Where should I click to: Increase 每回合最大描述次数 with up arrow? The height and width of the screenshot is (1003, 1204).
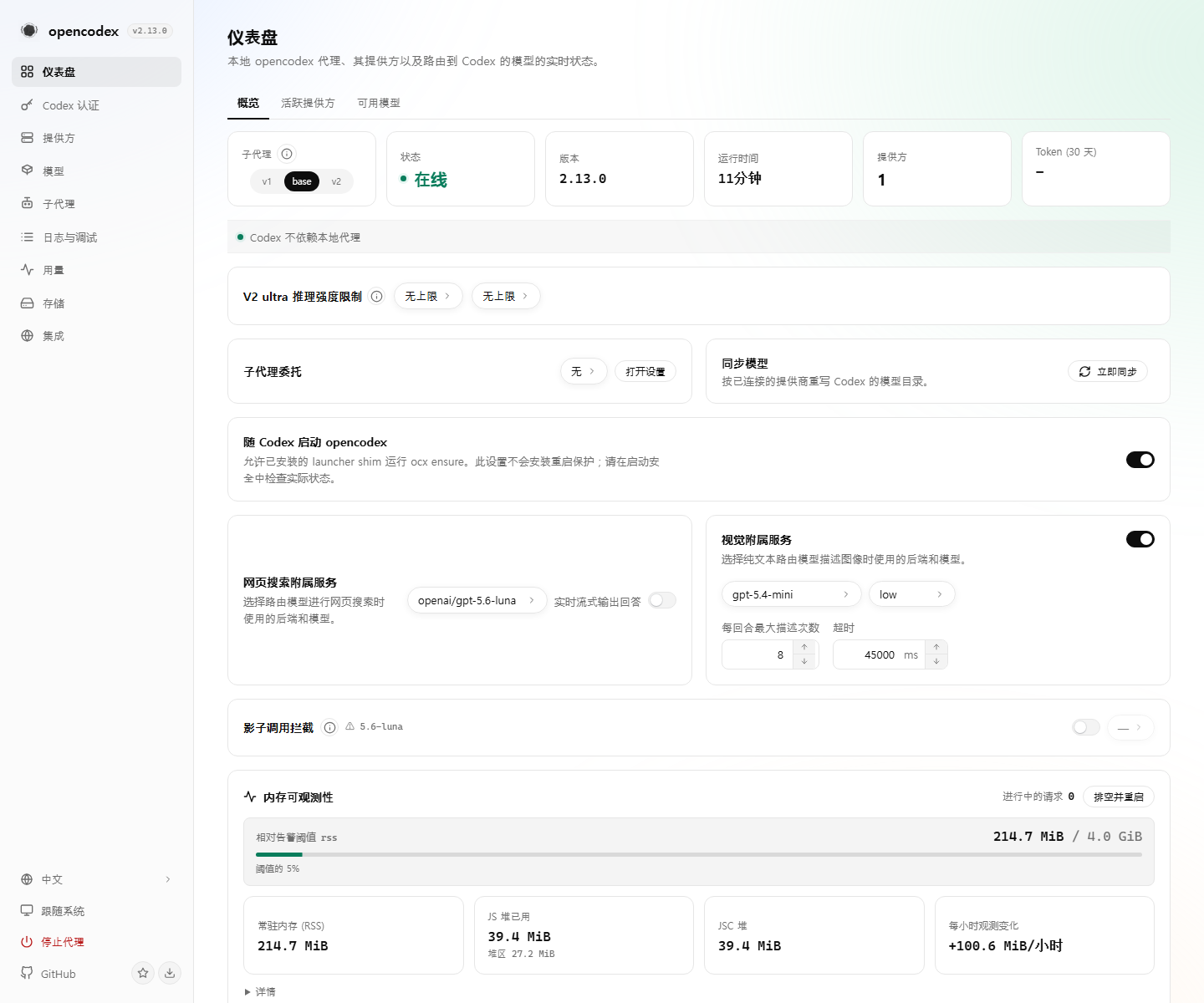pos(804,648)
